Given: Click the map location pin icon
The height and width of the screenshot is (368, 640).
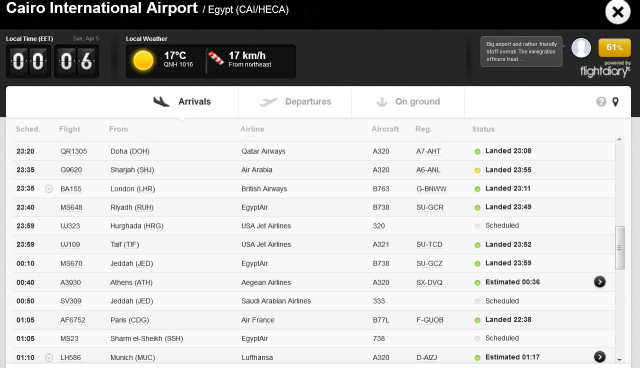Looking at the screenshot, I should [x=616, y=102].
